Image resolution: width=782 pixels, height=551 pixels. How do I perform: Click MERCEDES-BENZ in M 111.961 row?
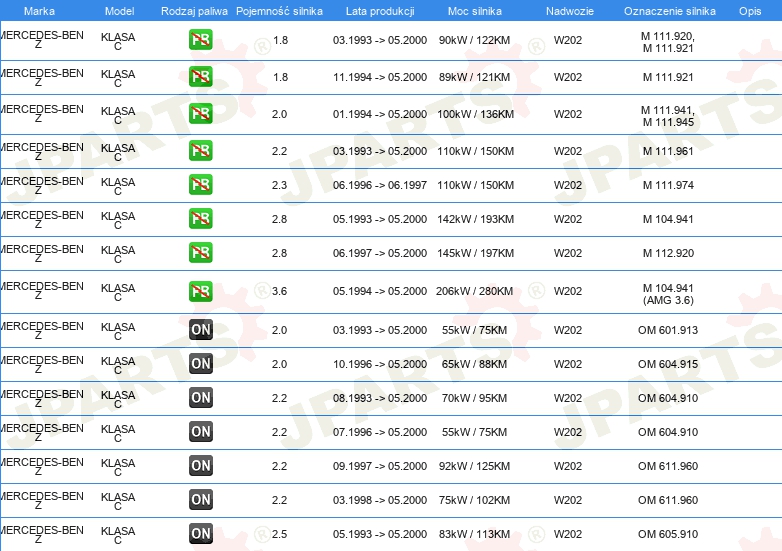pyautogui.click(x=41, y=152)
